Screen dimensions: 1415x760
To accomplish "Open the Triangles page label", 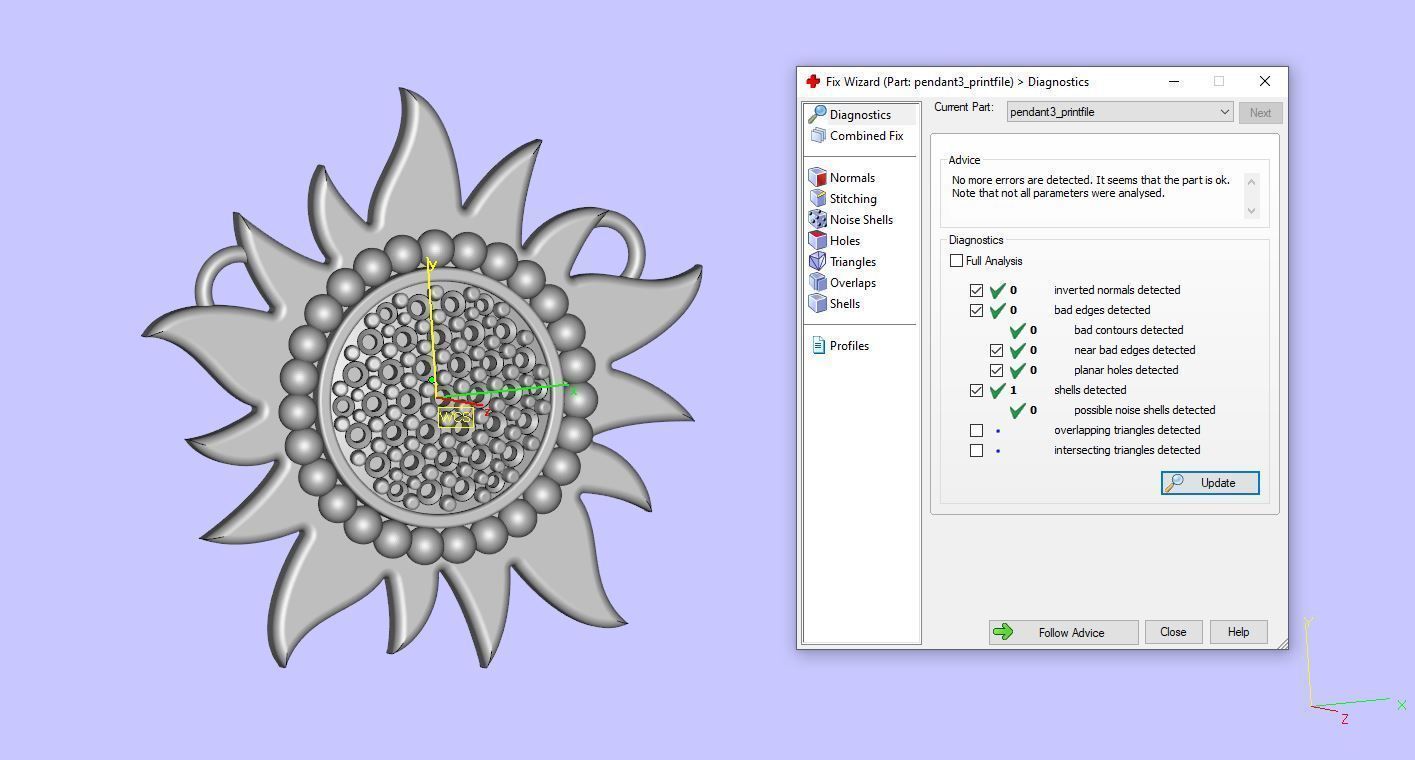I will click(853, 262).
